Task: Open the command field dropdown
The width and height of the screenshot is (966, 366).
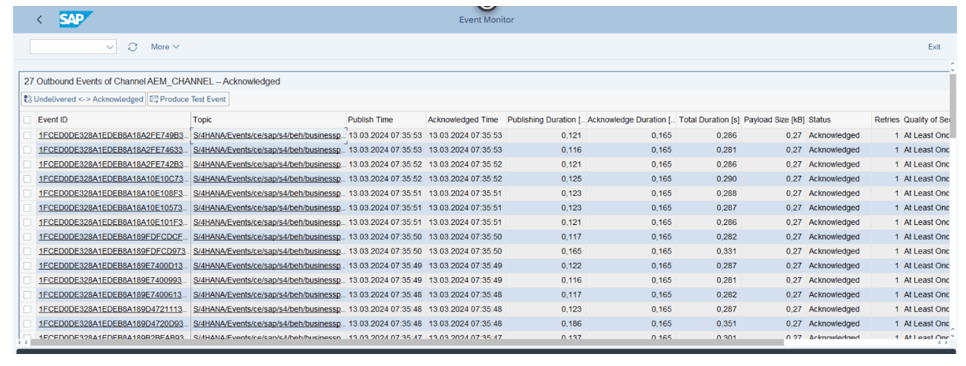Action: pyautogui.click(x=110, y=47)
